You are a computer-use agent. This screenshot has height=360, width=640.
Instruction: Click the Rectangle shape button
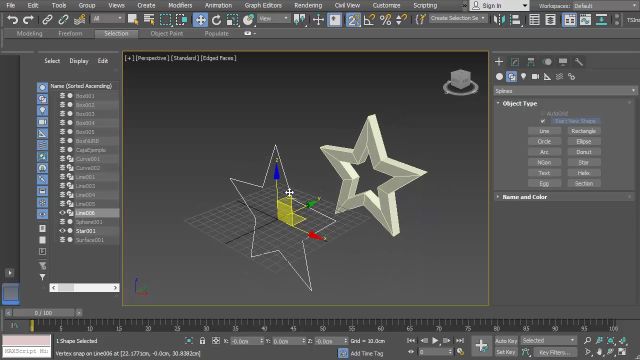tap(584, 131)
